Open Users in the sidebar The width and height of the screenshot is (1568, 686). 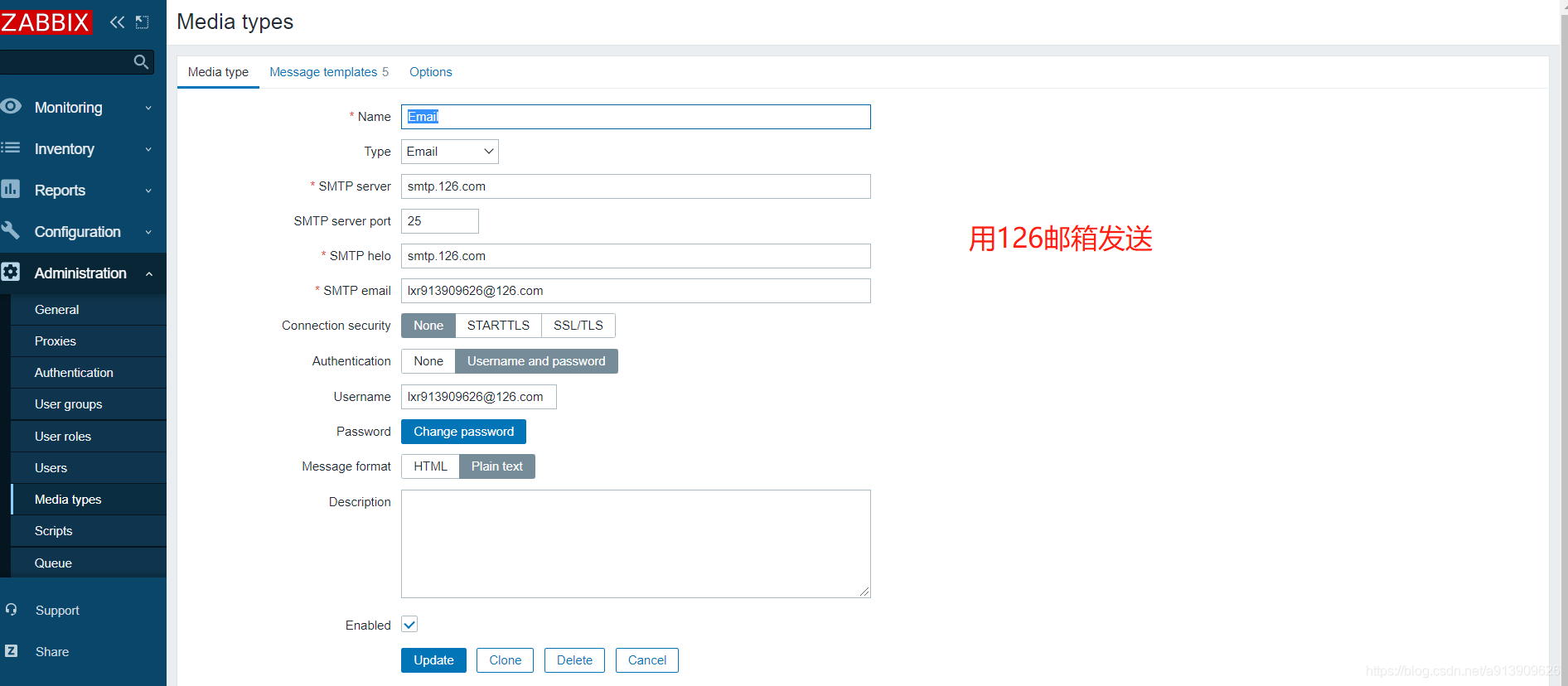[x=89, y=468]
